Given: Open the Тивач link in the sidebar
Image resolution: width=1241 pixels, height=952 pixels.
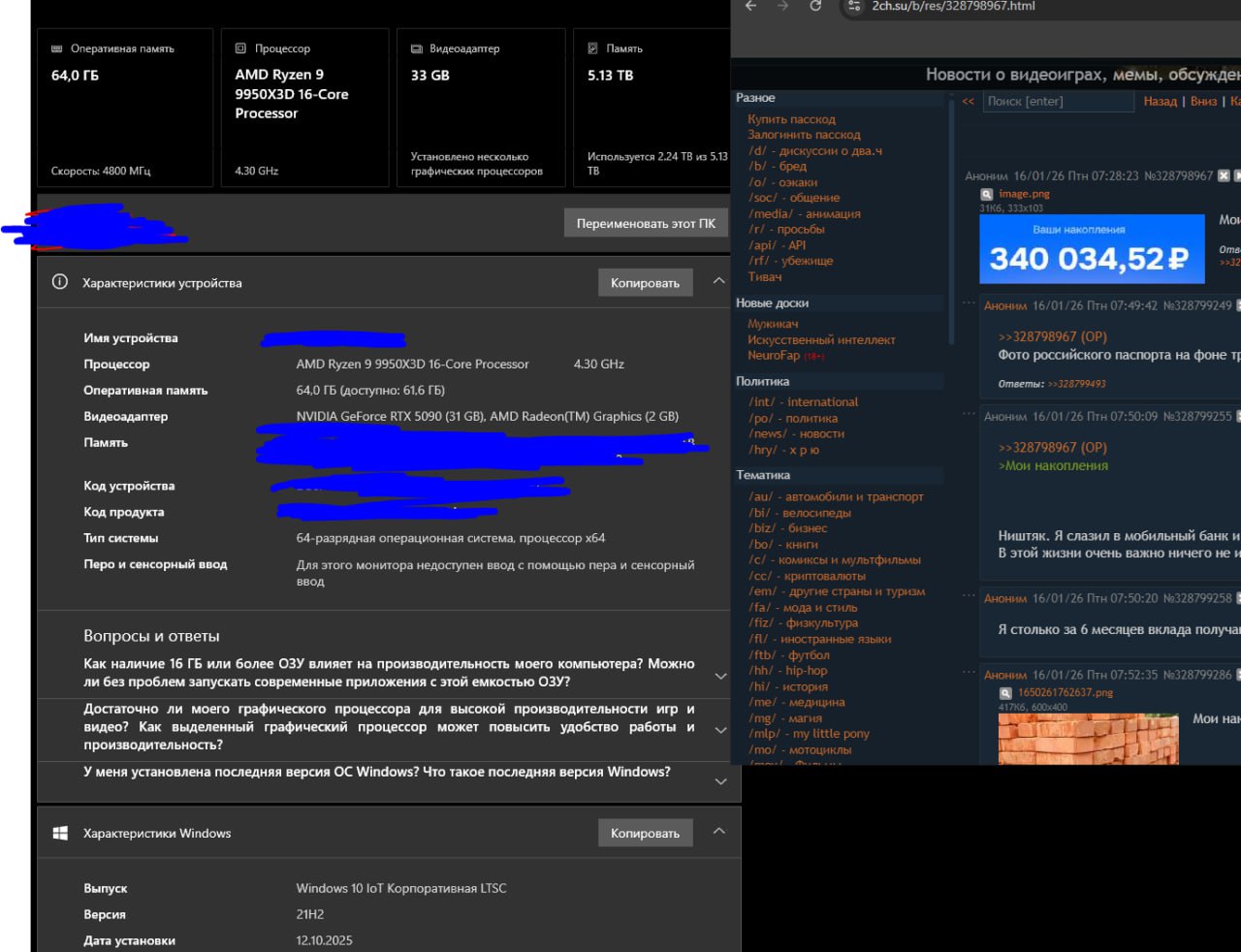Looking at the screenshot, I should (x=764, y=276).
